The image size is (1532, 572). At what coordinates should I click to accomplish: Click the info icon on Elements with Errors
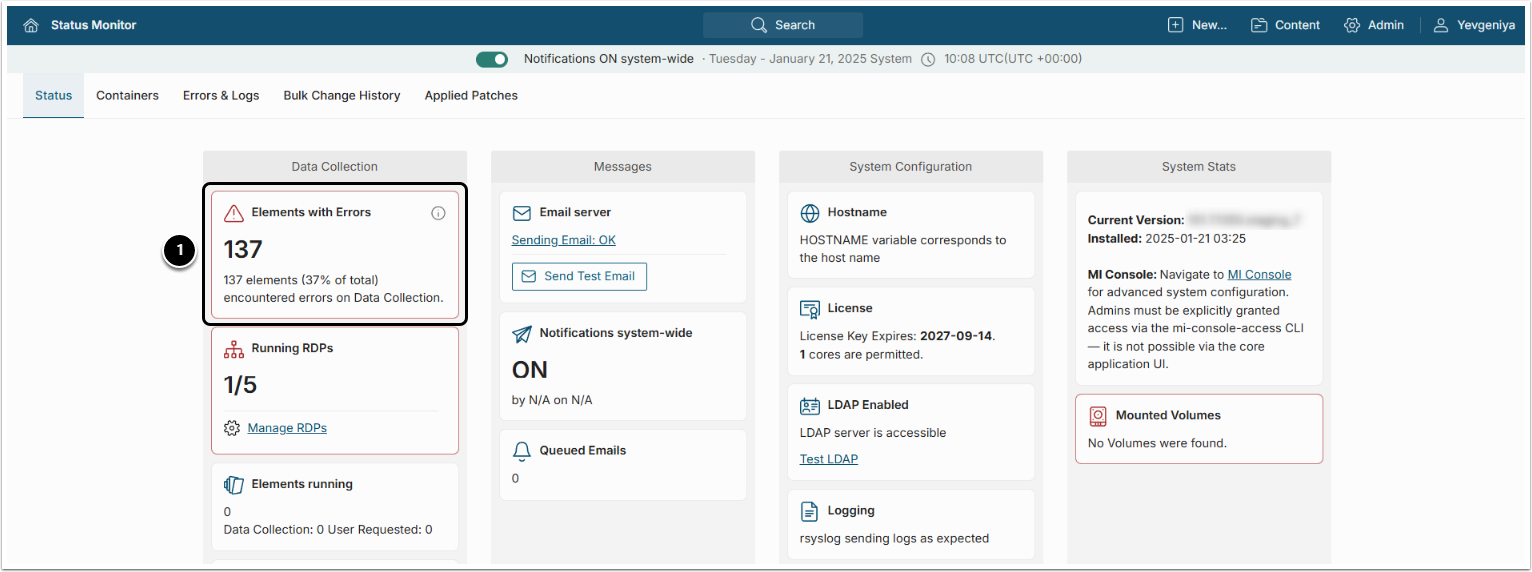[438, 213]
